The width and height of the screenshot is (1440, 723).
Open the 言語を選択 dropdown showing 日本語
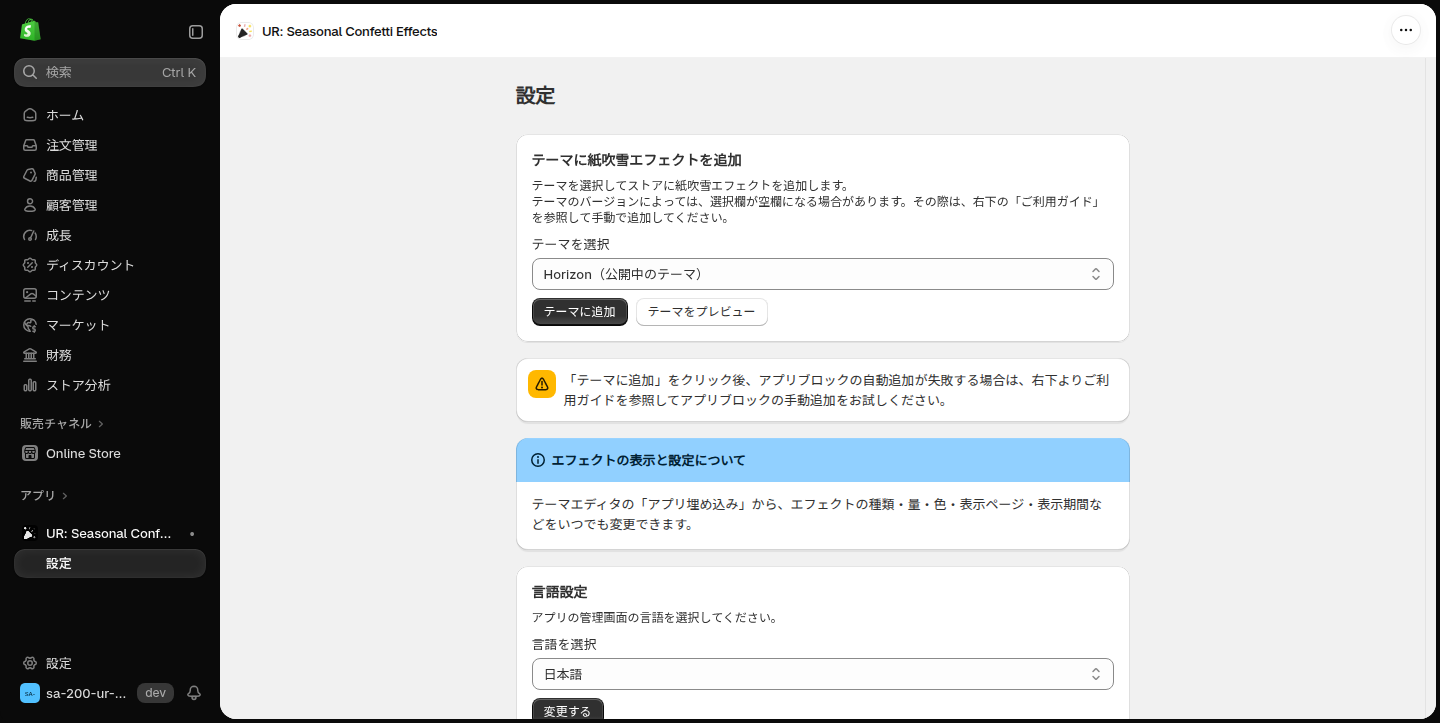(x=823, y=674)
